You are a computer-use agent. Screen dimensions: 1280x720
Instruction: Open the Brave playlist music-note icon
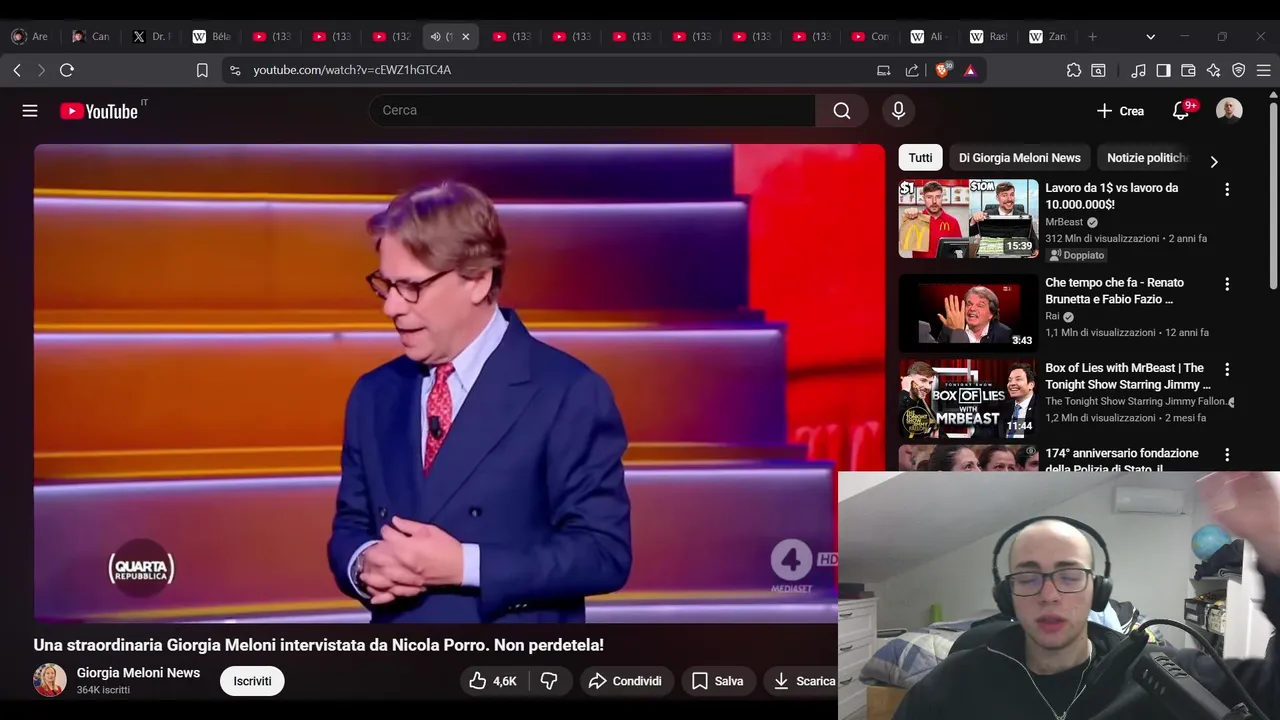tap(1138, 70)
